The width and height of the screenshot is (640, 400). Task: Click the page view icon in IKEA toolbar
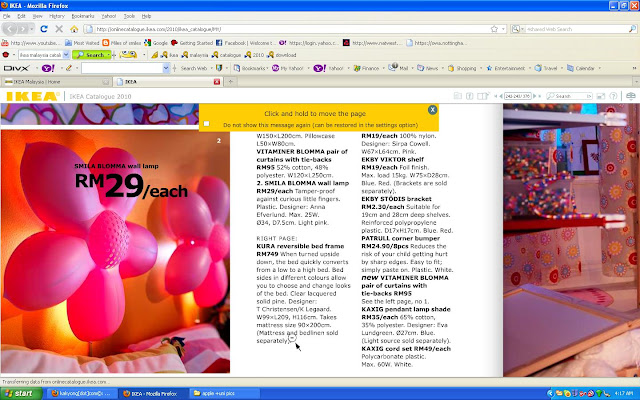483,96
